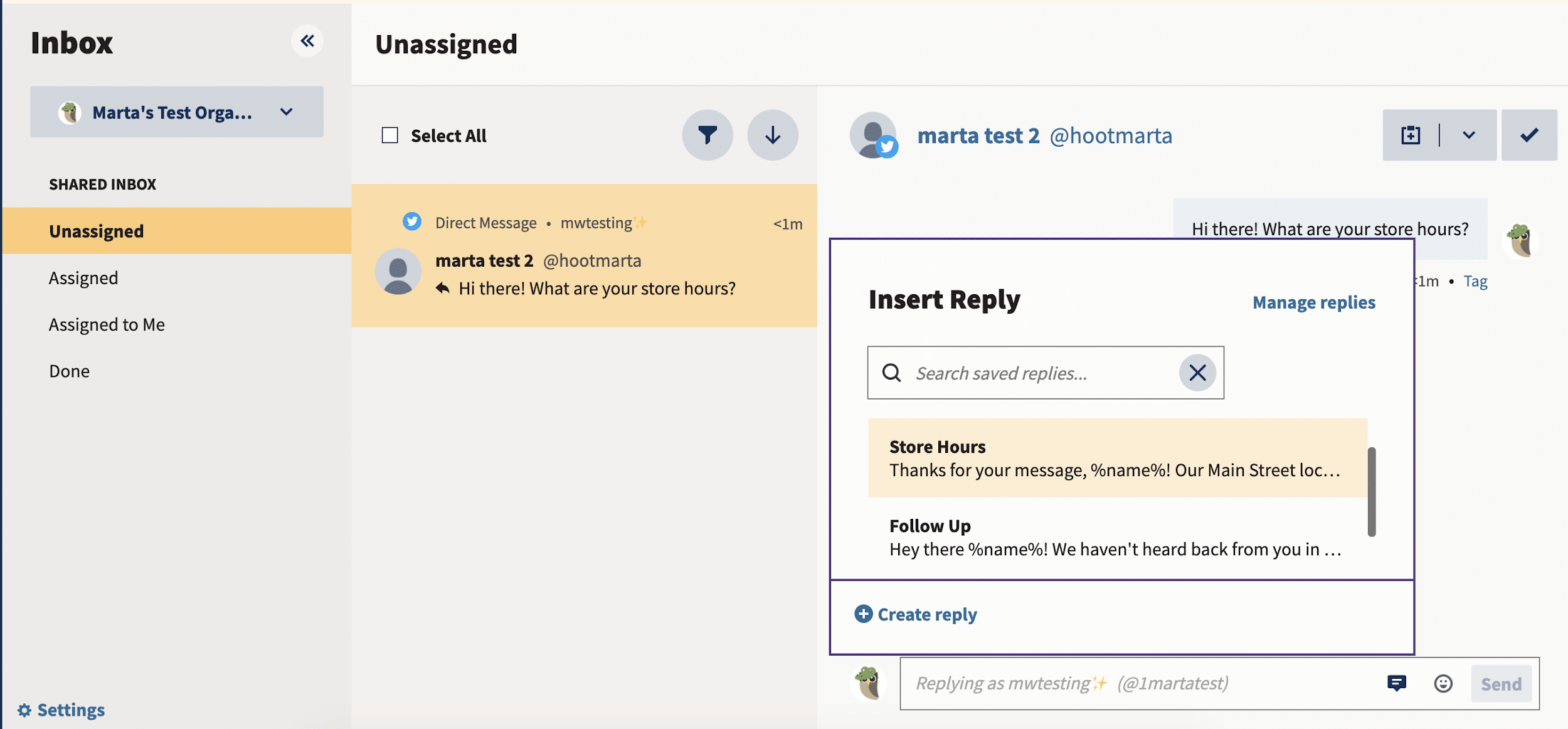Switch to the Assigned to Me view
Screen dimensions: 1568x729
tap(106, 324)
